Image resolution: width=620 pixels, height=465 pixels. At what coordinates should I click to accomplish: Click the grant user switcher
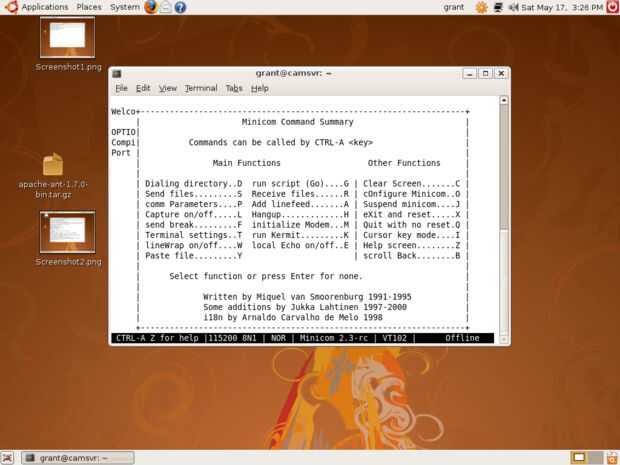pyautogui.click(x=454, y=7)
